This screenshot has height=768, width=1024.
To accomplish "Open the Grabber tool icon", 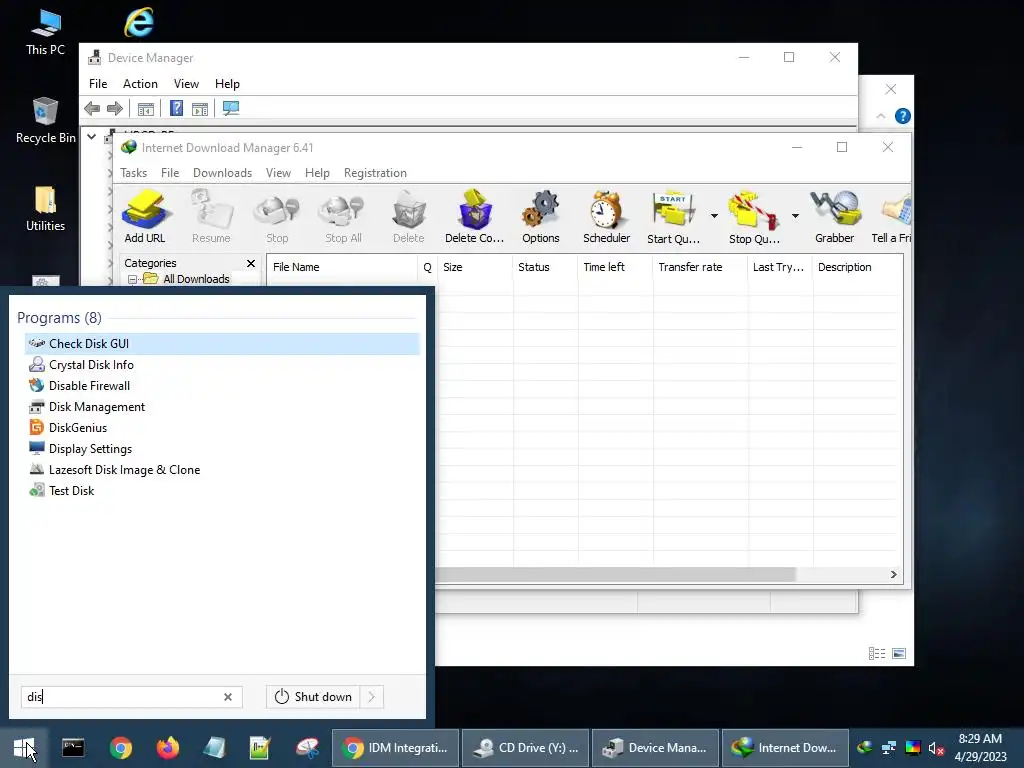I will coord(835,216).
